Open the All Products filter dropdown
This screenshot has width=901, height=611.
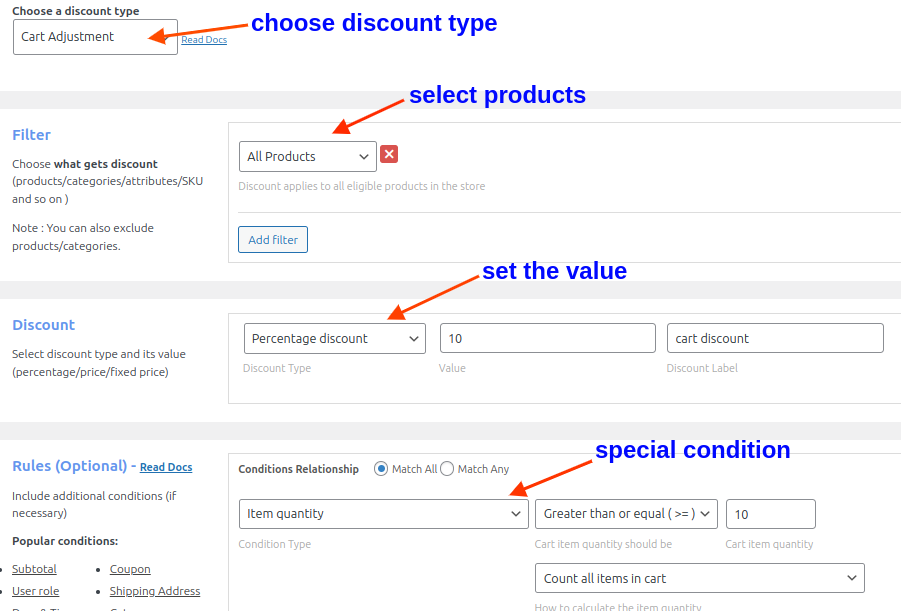tap(307, 156)
